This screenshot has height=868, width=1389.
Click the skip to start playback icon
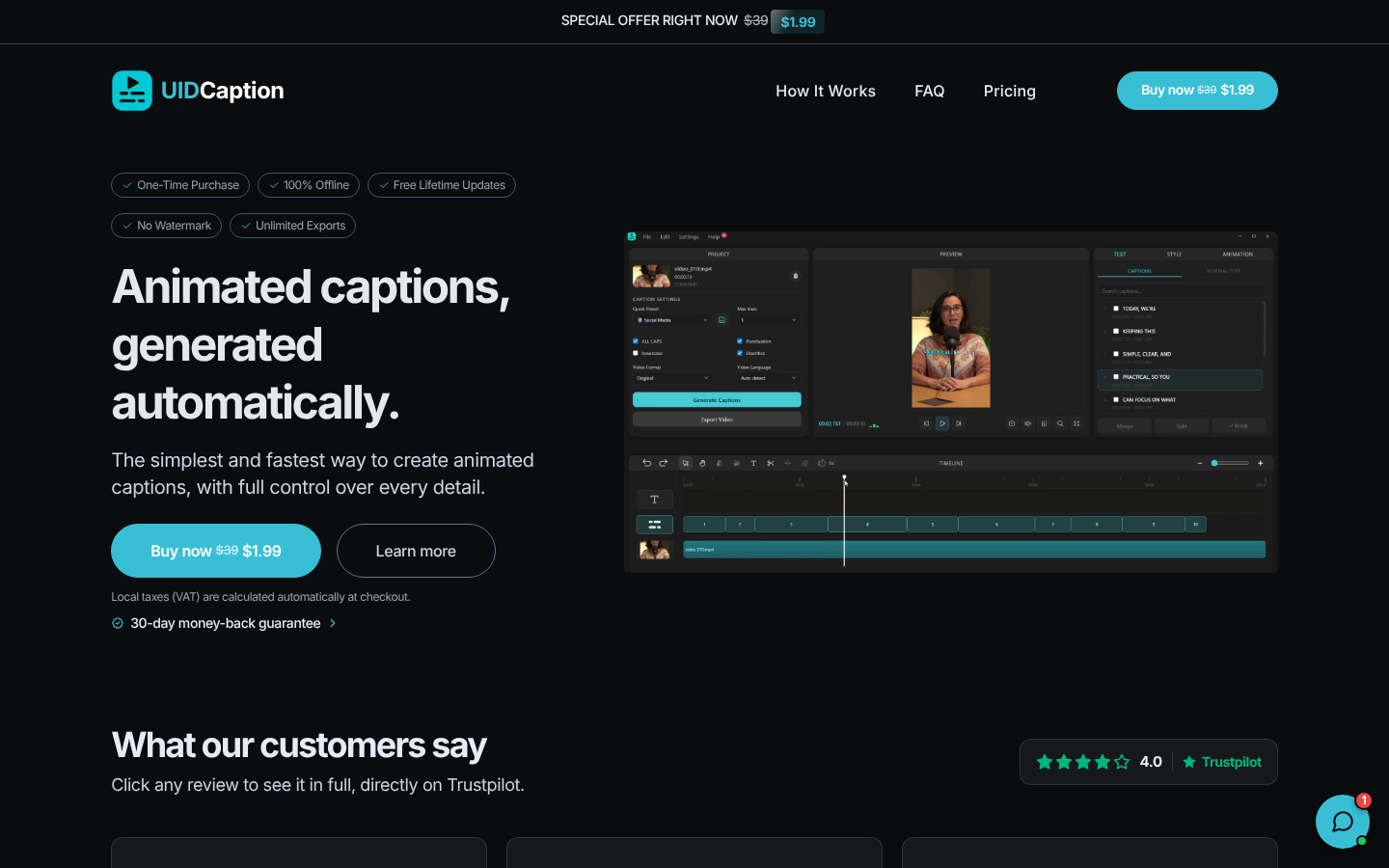tap(926, 423)
